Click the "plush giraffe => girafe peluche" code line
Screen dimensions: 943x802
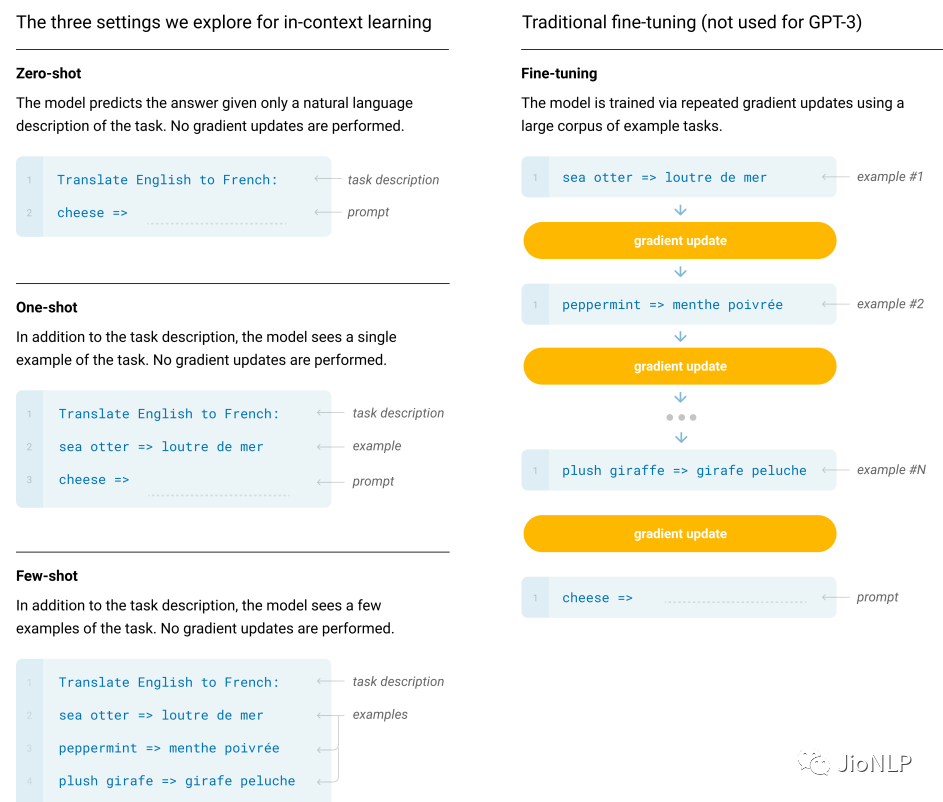click(684, 471)
